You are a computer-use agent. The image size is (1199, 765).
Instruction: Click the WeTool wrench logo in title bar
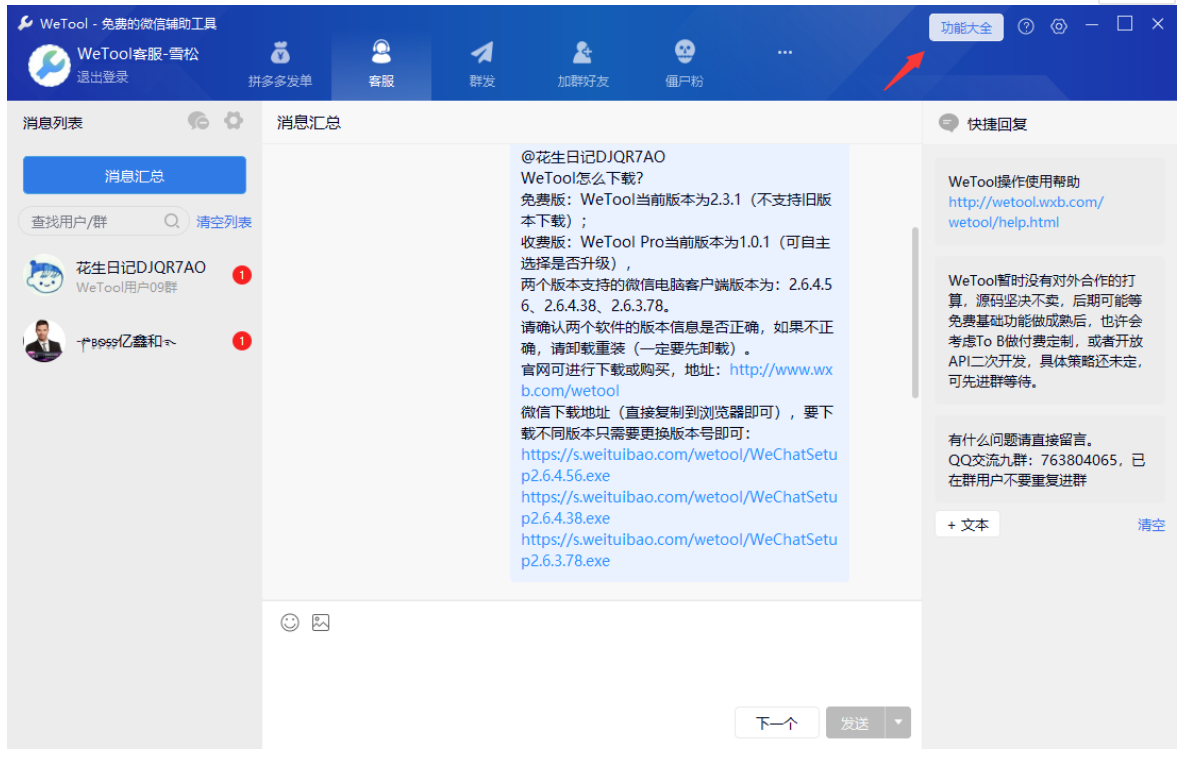[x=26, y=24]
